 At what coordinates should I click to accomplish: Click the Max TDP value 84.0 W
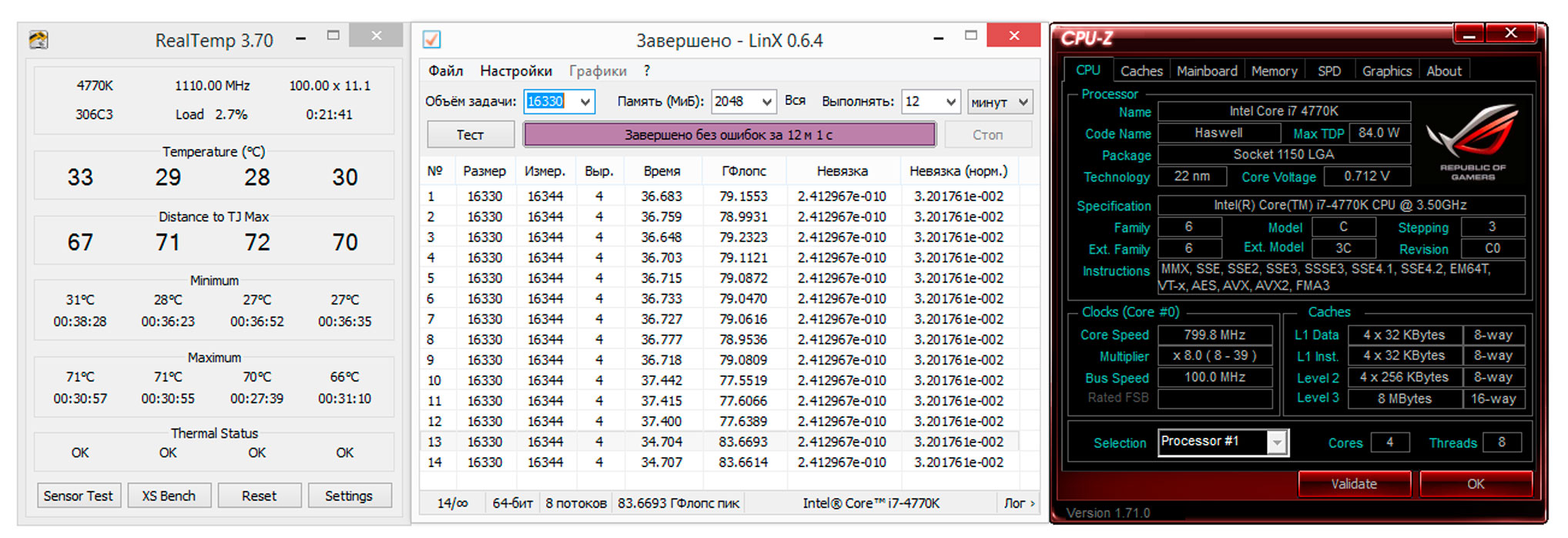[1379, 133]
